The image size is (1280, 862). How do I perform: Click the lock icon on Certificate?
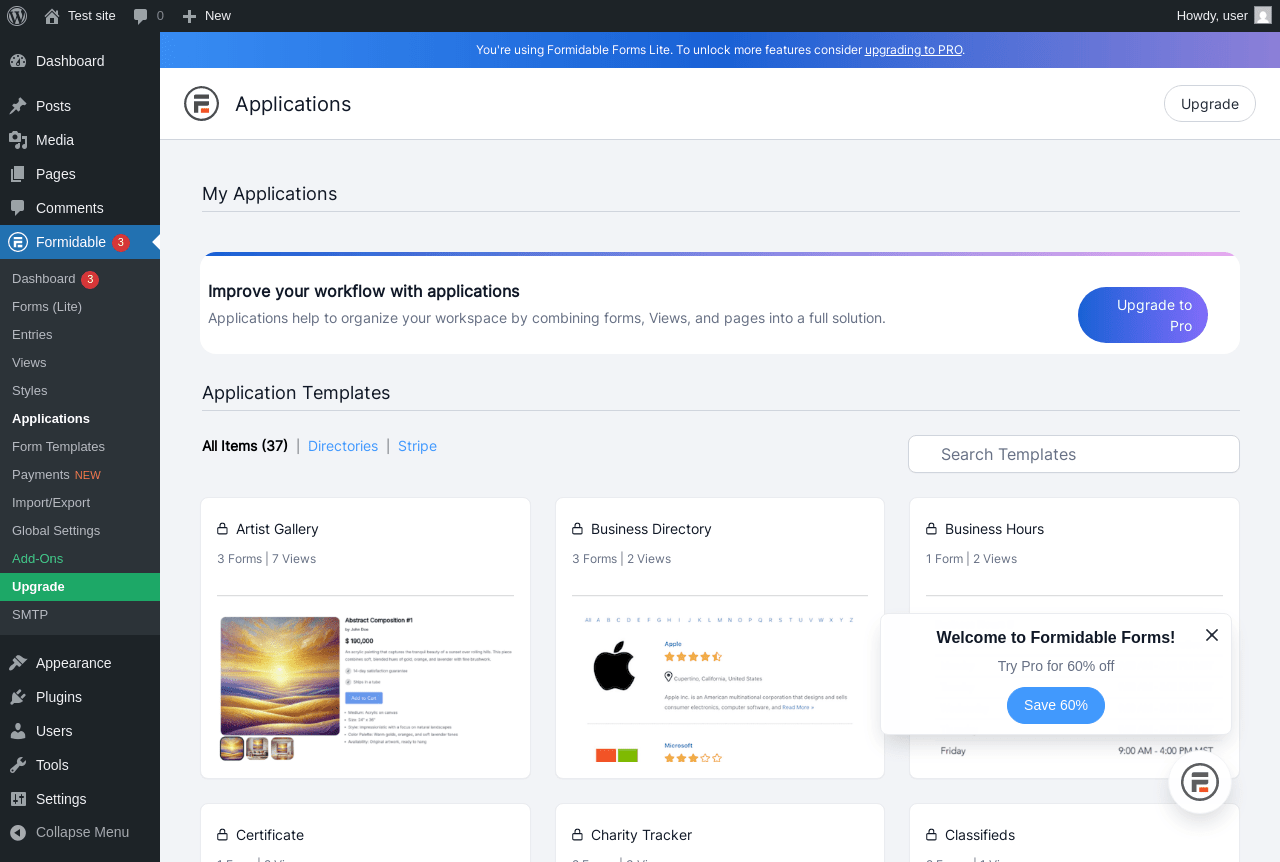point(222,834)
